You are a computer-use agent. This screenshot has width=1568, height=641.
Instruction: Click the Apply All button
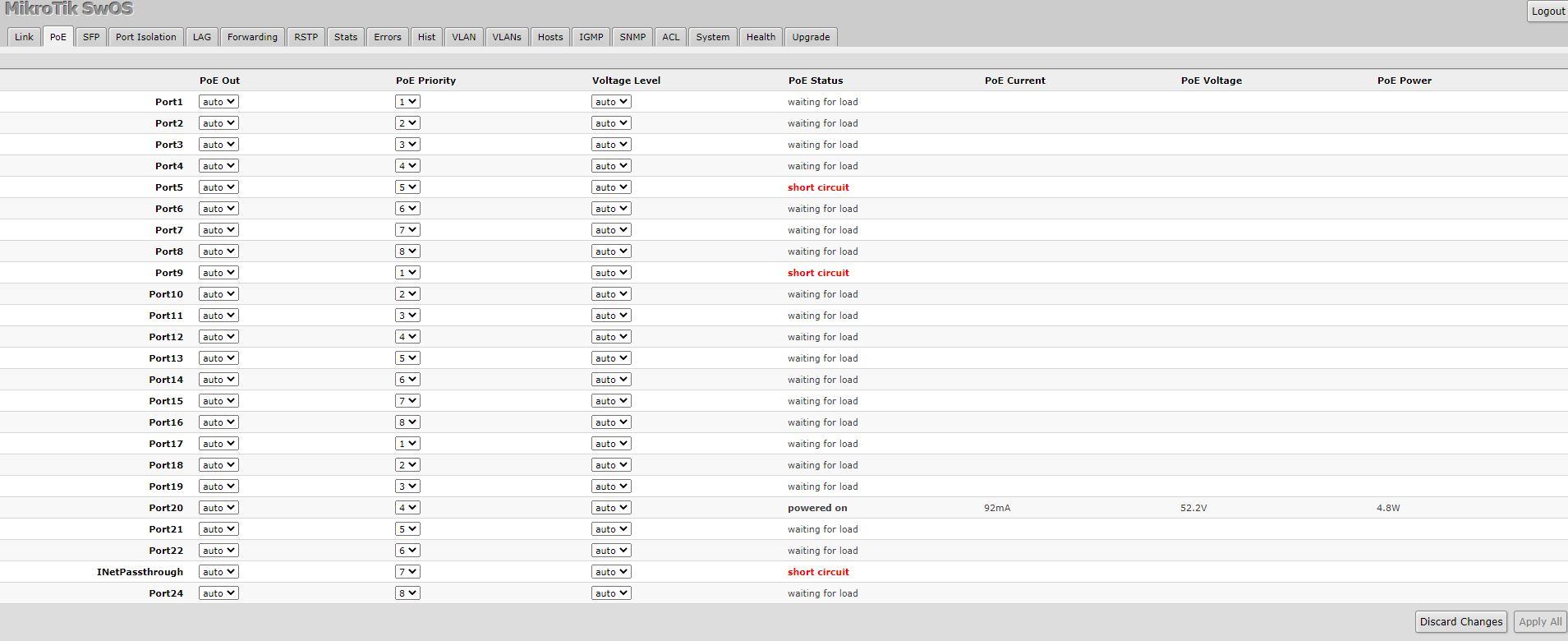[x=1539, y=622]
